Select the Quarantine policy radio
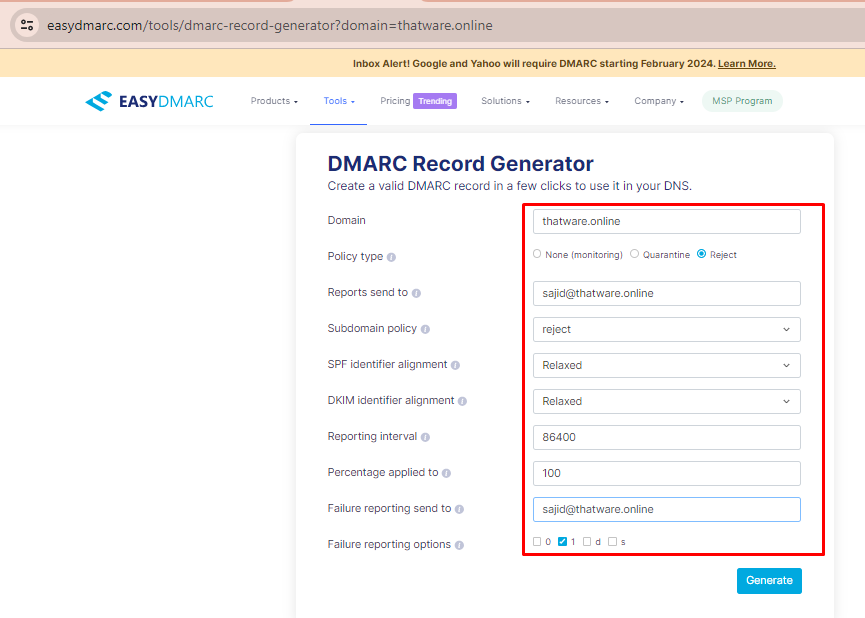865x618 pixels. [634, 254]
